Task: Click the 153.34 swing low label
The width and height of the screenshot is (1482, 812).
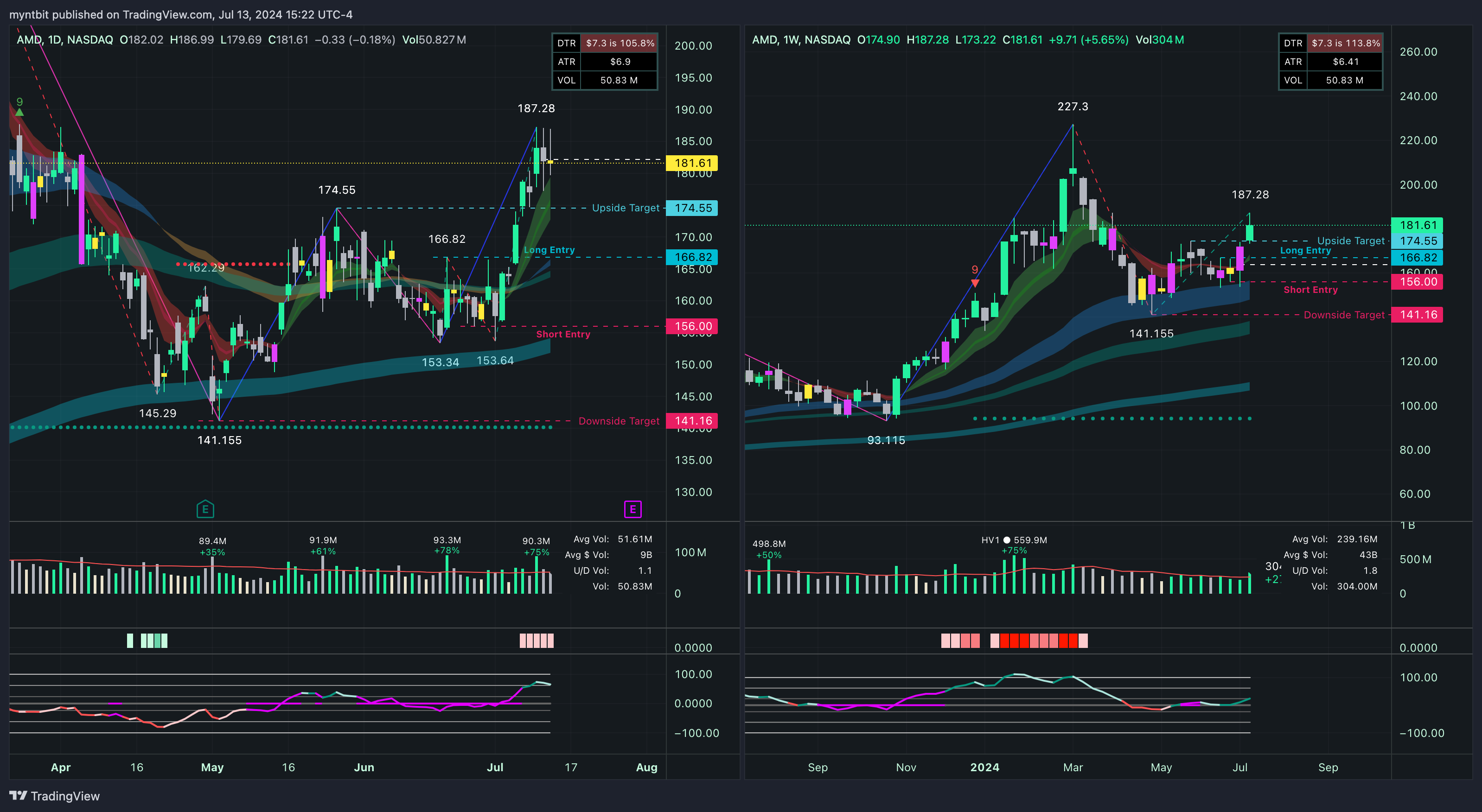Action: coord(440,362)
